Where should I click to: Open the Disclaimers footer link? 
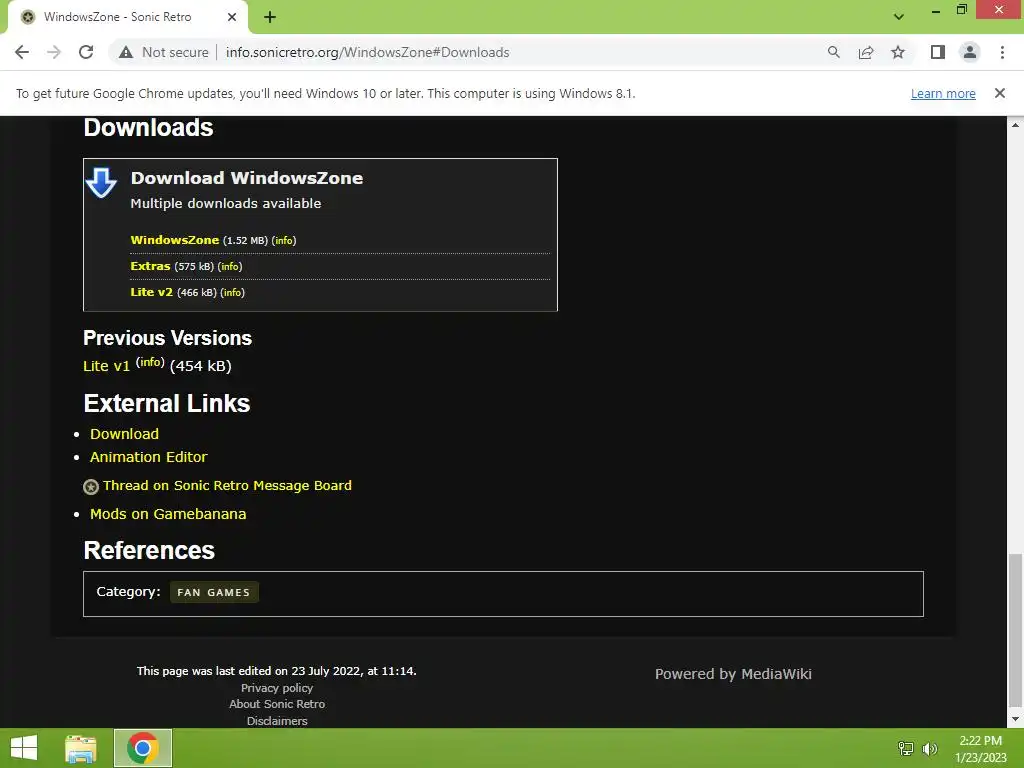click(x=277, y=721)
